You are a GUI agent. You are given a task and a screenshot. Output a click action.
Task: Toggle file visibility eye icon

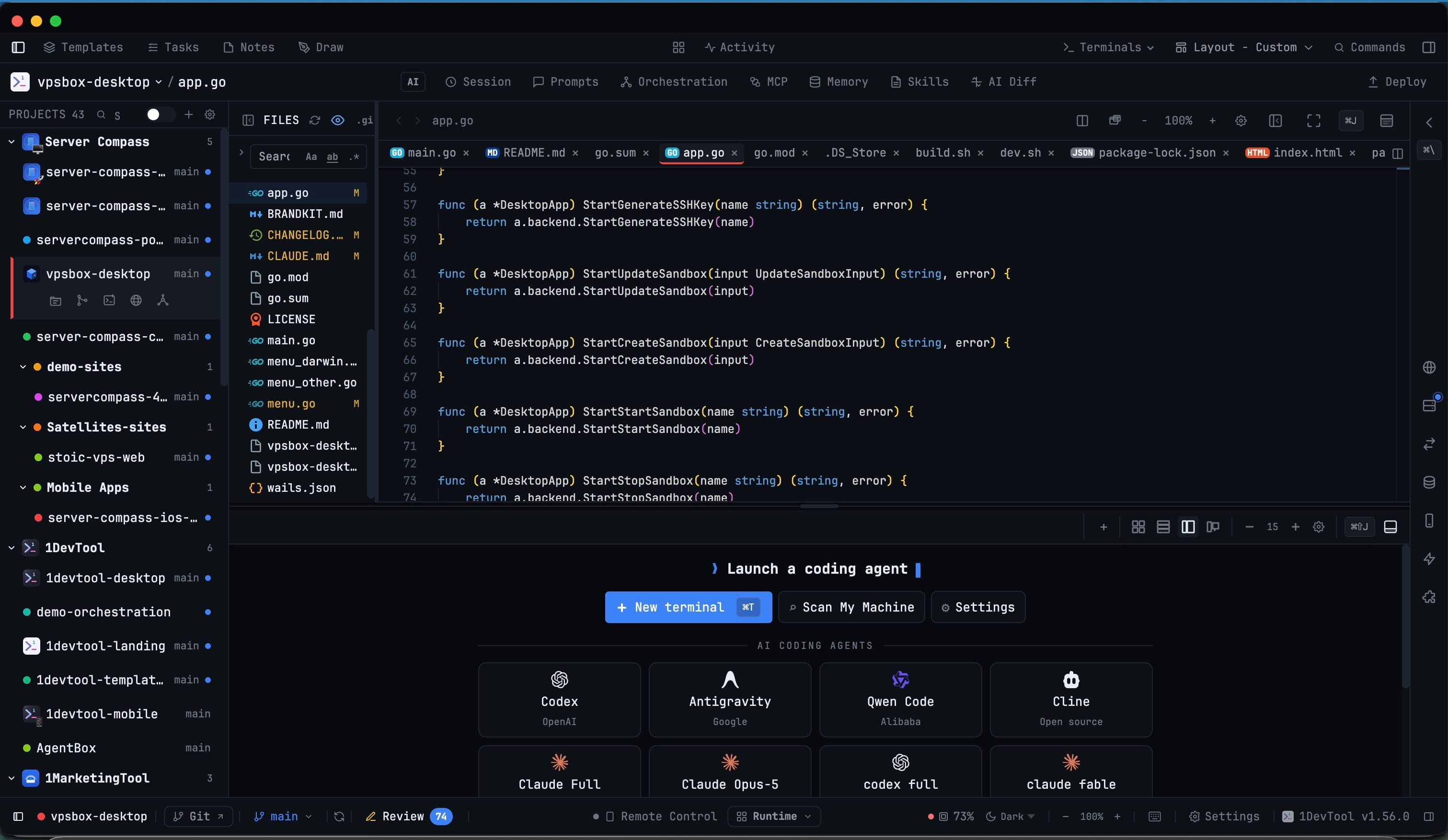338,120
